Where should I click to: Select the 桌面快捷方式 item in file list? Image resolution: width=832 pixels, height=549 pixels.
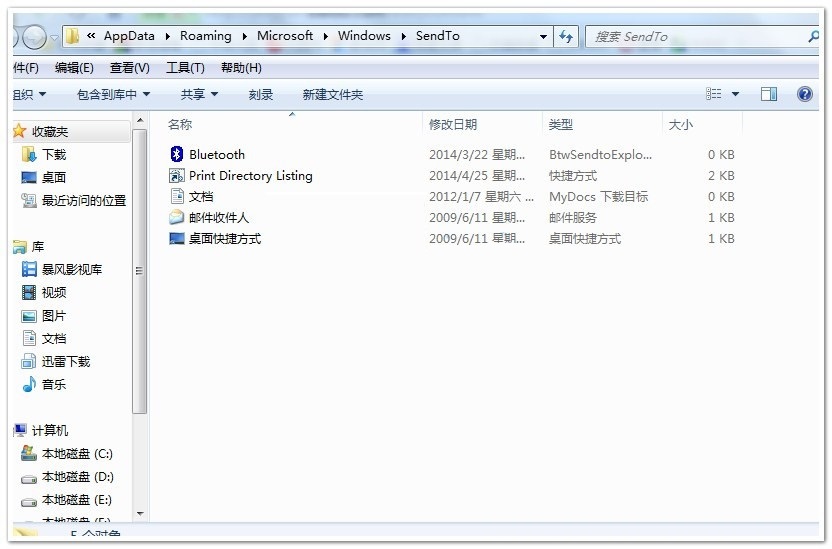pos(224,239)
